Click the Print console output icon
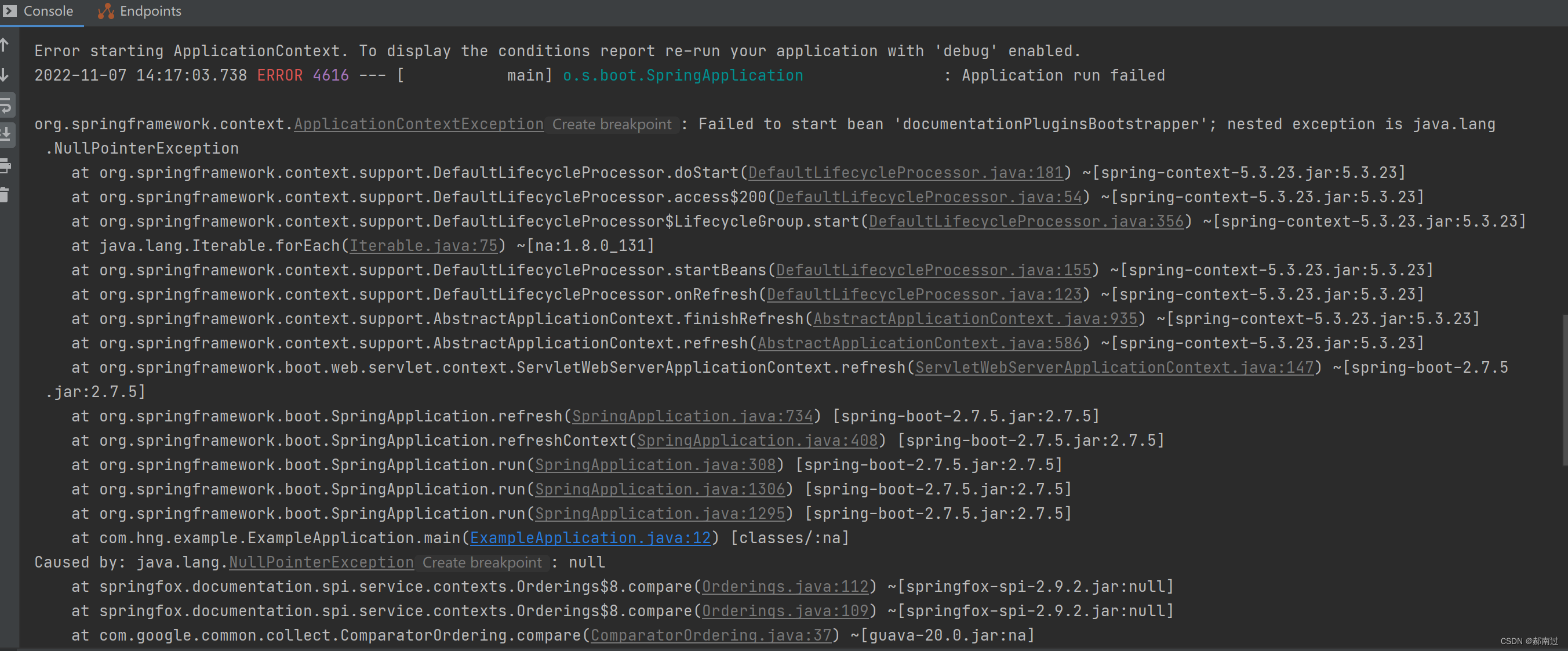The width and height of the screenshot is (1568, 651). (5, 165)
